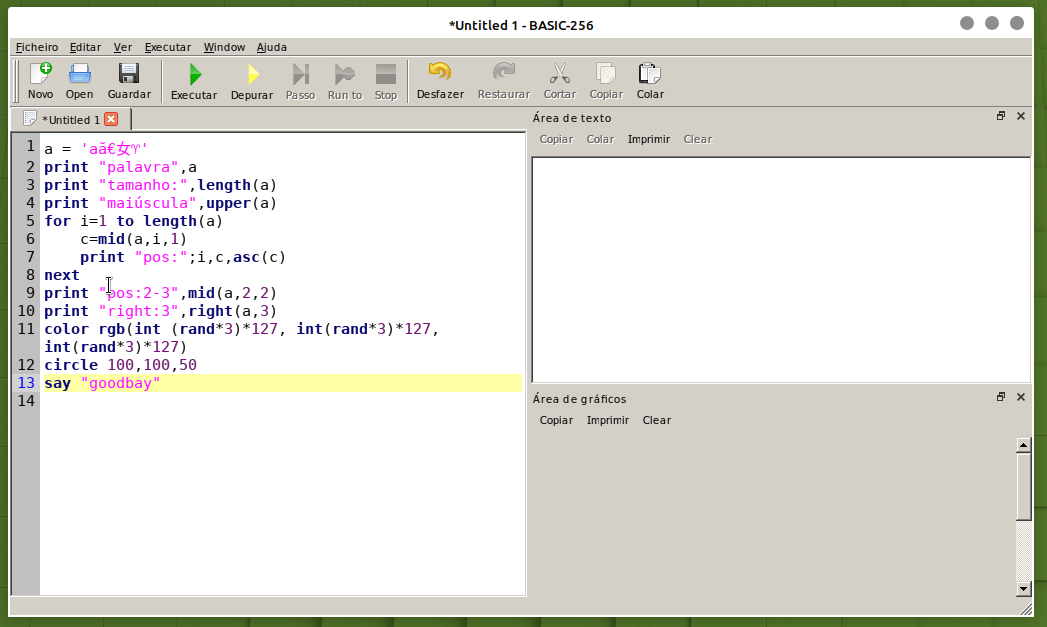This screenshot has width=1047, height=627.
Task: Open the Window menu
Action: point(224,47)
